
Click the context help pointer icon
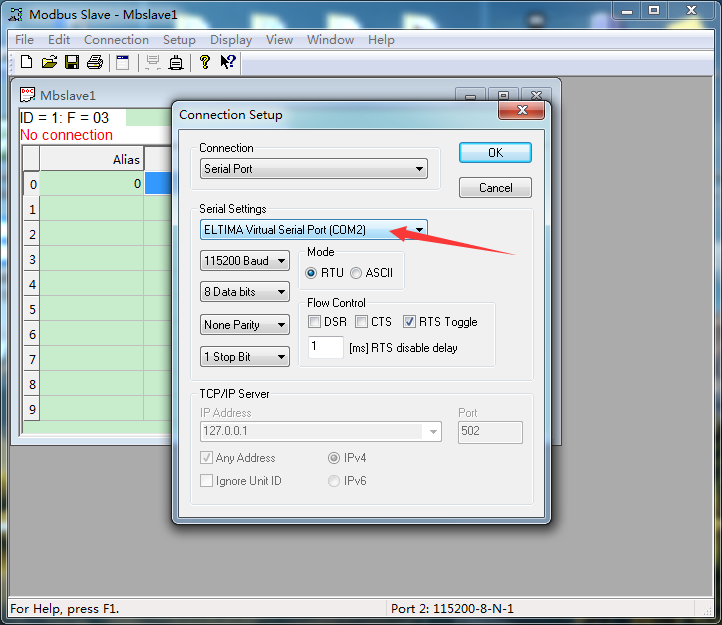[x=228, y=62]
